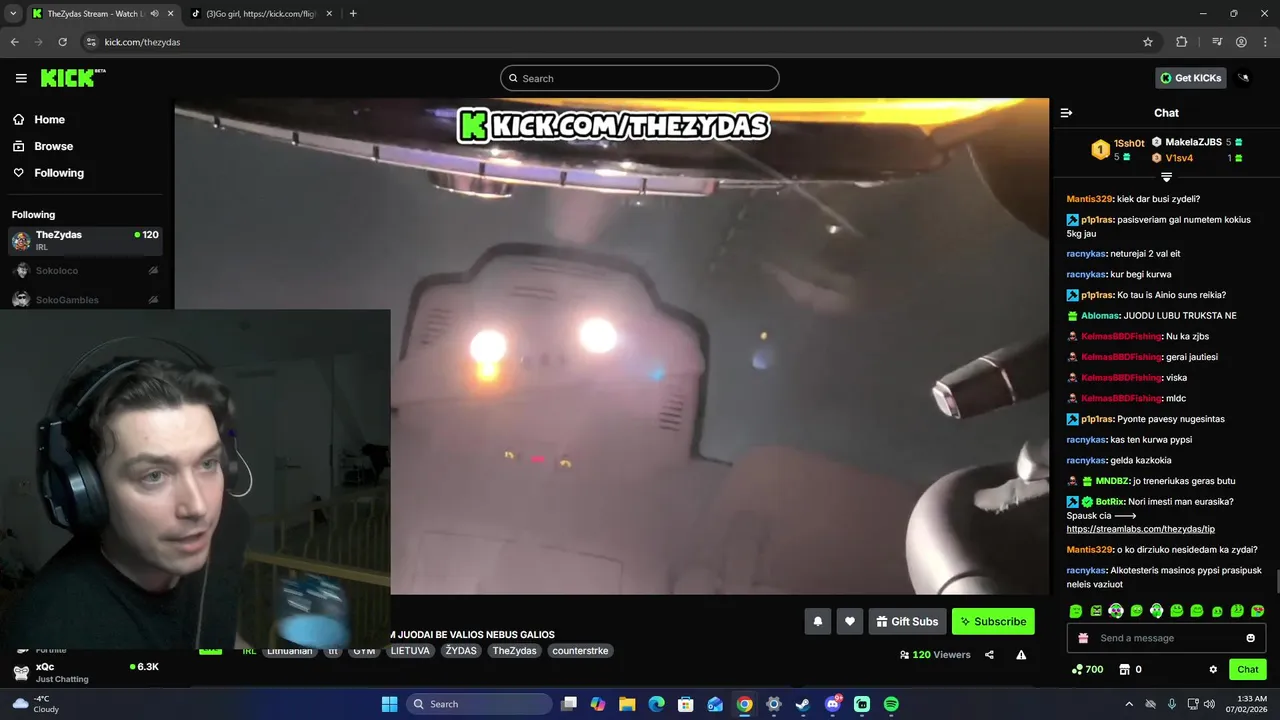
Task: Open streamlabs.com/thezydas/tip link
Action: (x=1140, y=529)
